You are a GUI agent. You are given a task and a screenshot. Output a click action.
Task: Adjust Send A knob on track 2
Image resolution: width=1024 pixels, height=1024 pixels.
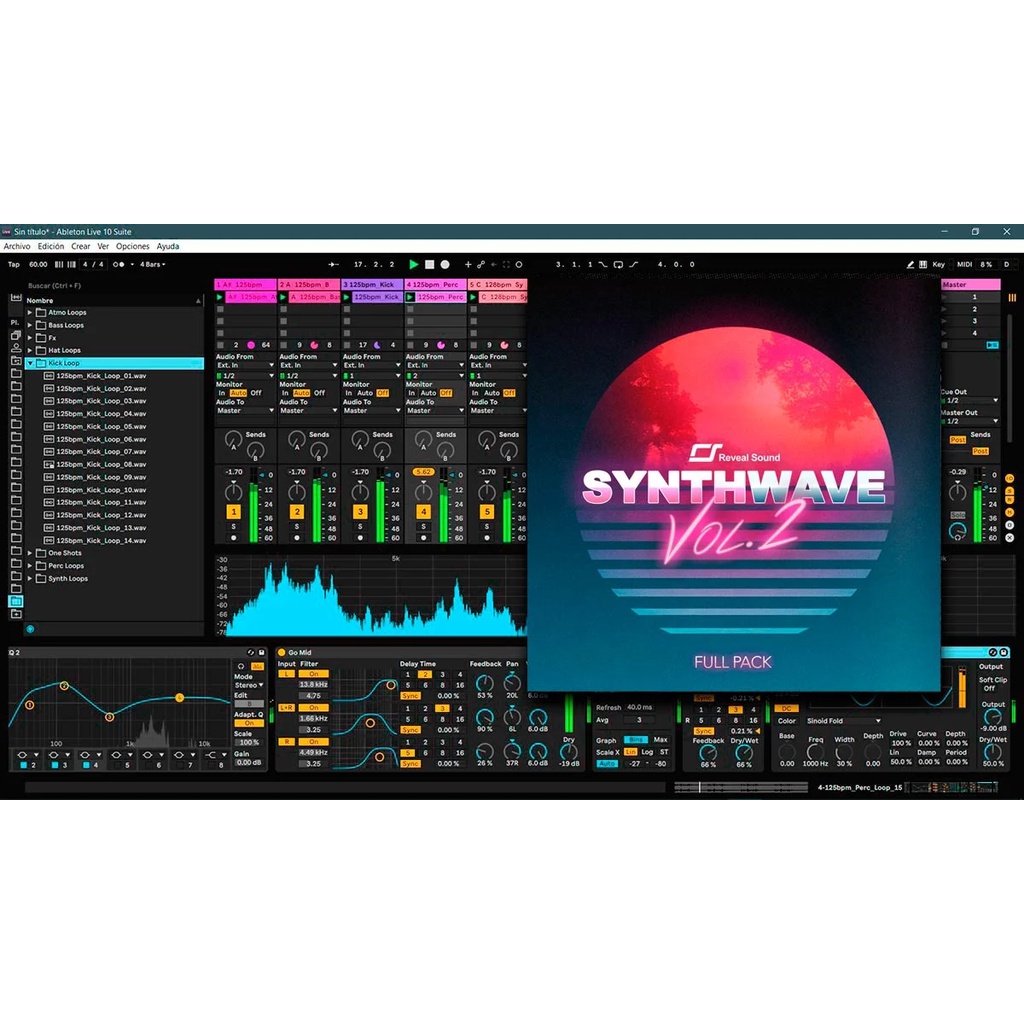tap(296, 438)
